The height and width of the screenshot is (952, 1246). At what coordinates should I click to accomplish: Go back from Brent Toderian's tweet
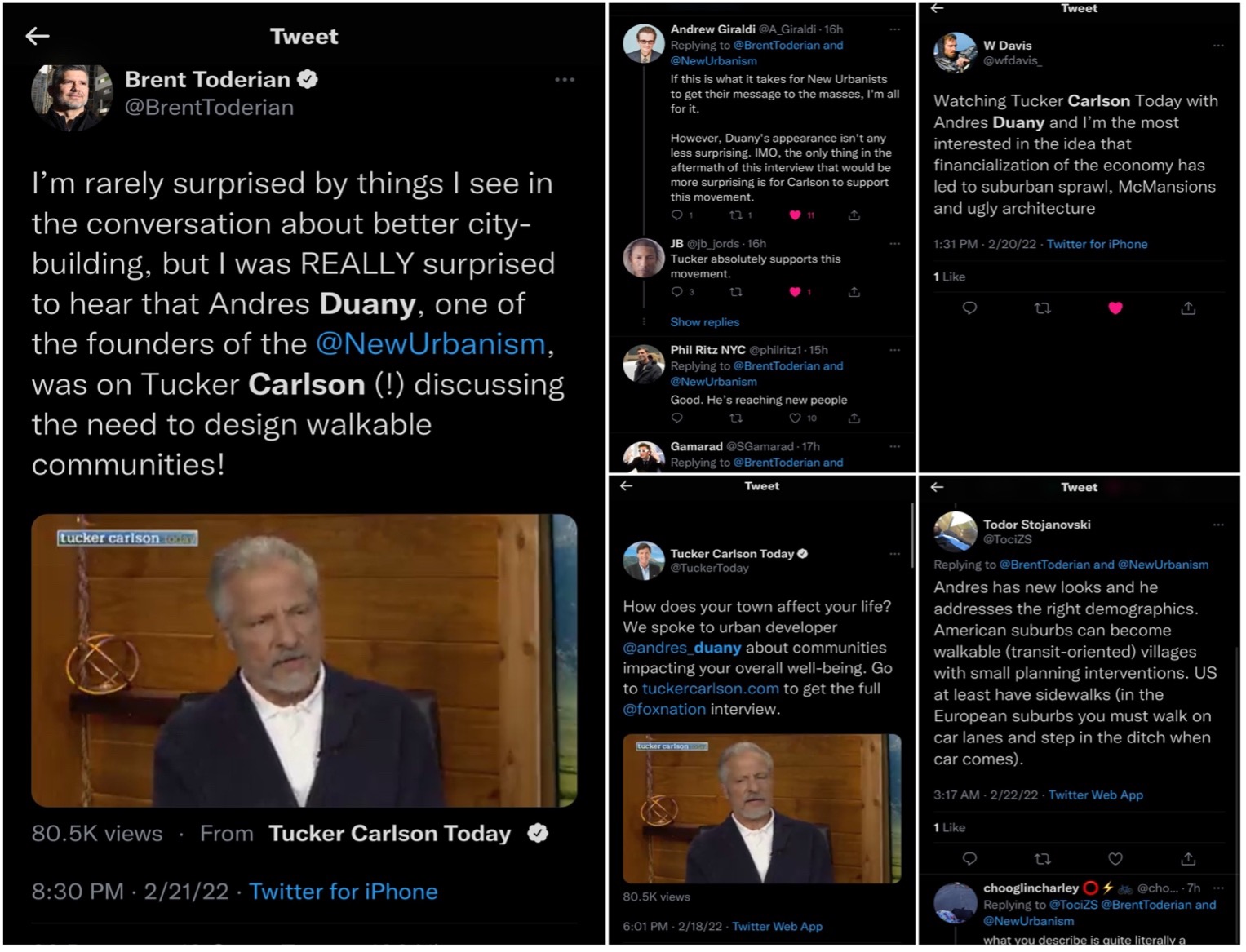(x=38, y=36)
